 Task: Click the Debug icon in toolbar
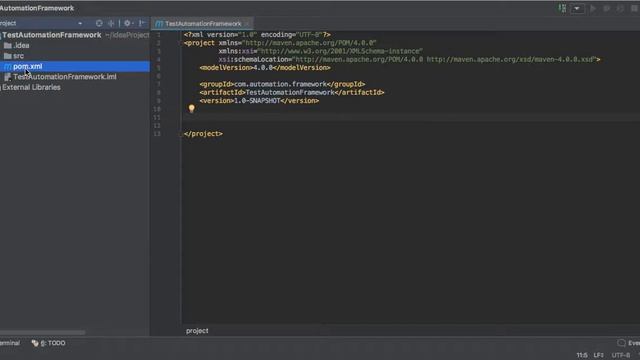[x=607, y=8]
